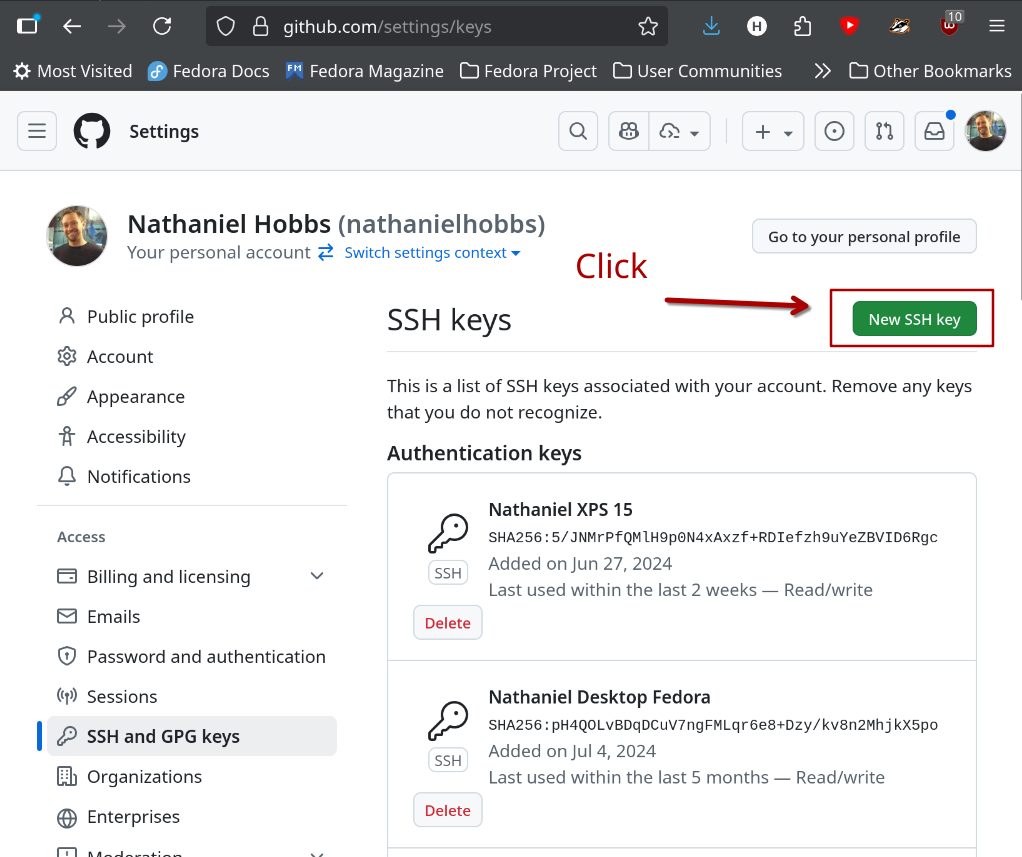
Task: Open the create new dropdown in the header
Action: (772, 131)
